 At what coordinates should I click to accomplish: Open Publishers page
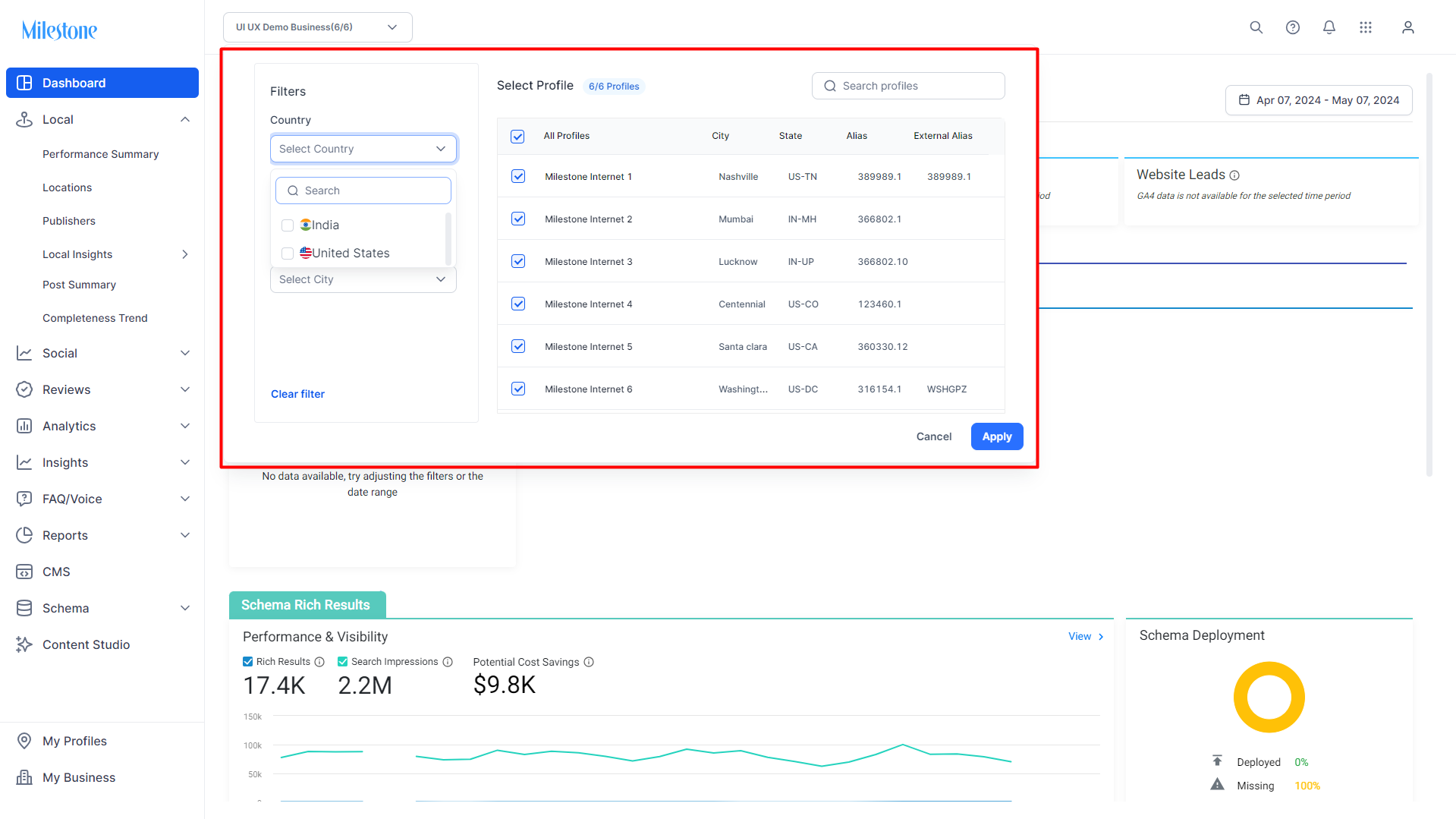(x=69, y=221)
